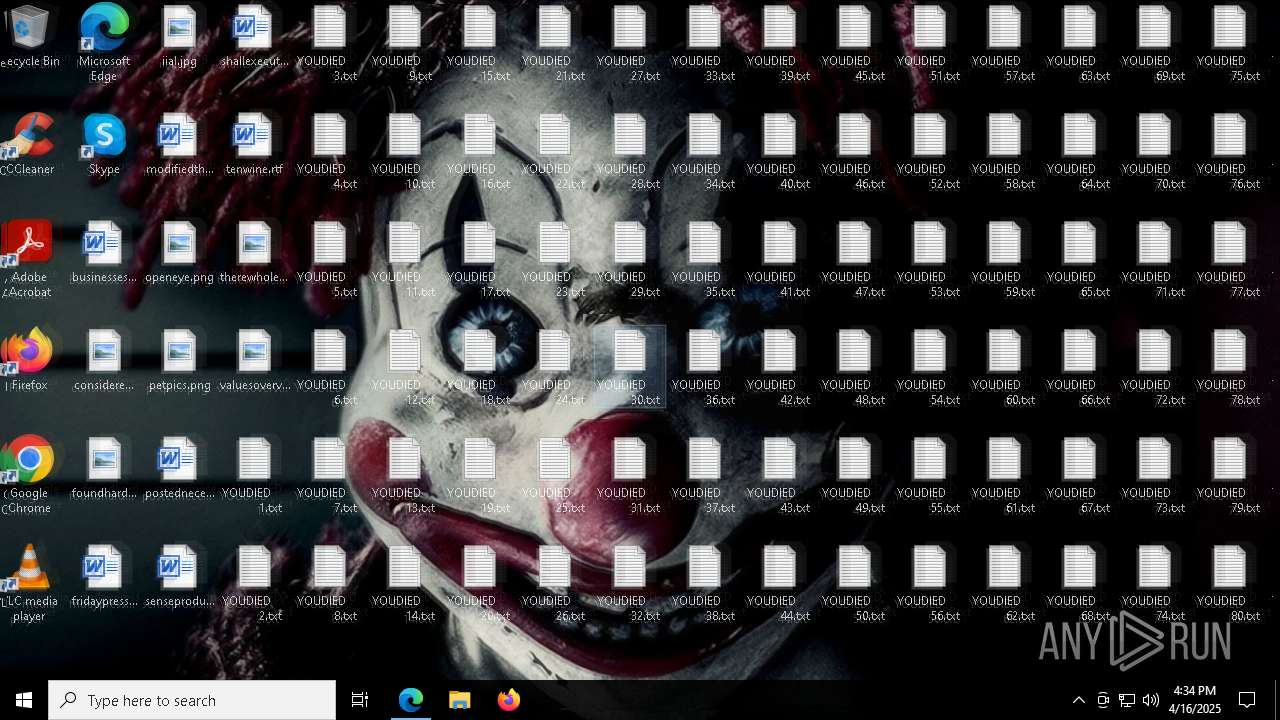Select the YOUDIED 1.txt file

pyautogui.click(x=254, y=477)
